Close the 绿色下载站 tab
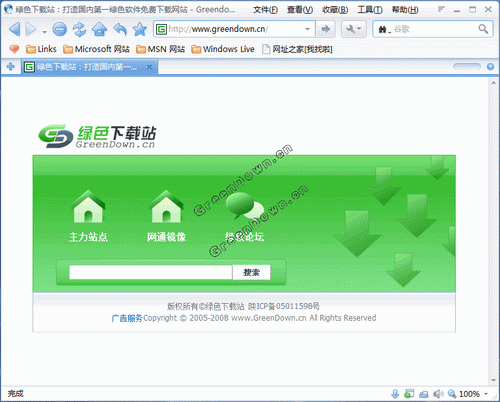Screen dimensions: 500x402 point(150,67)
